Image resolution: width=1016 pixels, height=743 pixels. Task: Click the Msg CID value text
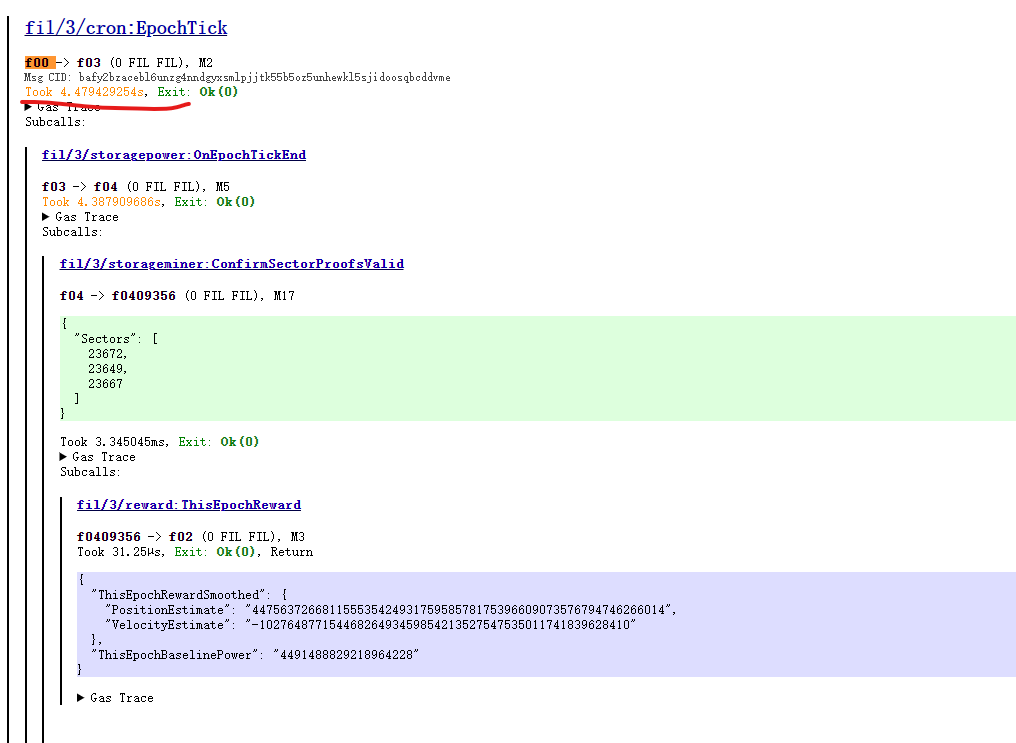(264, 77)
